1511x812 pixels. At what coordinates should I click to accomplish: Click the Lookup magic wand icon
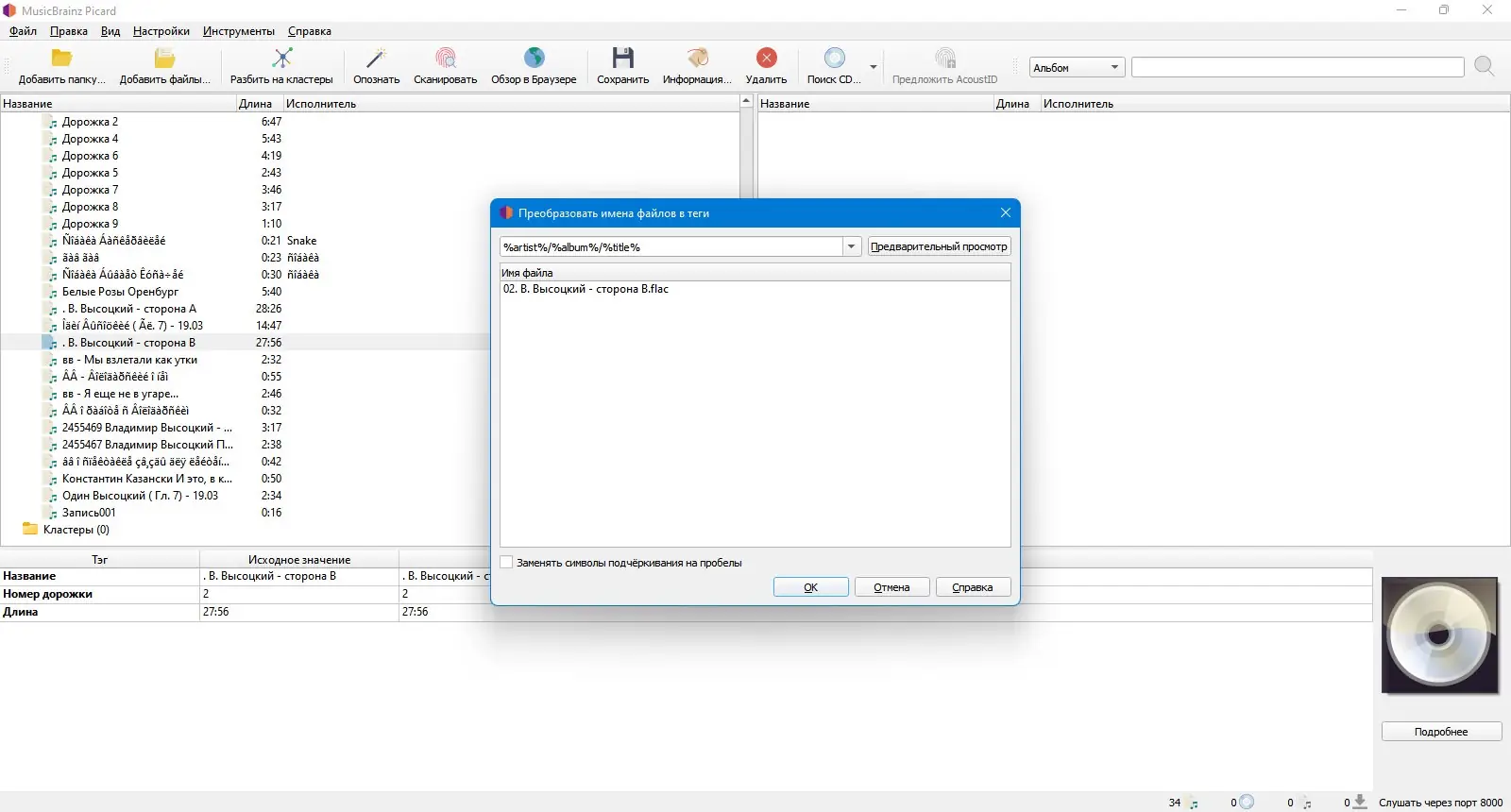coord(376,59)
